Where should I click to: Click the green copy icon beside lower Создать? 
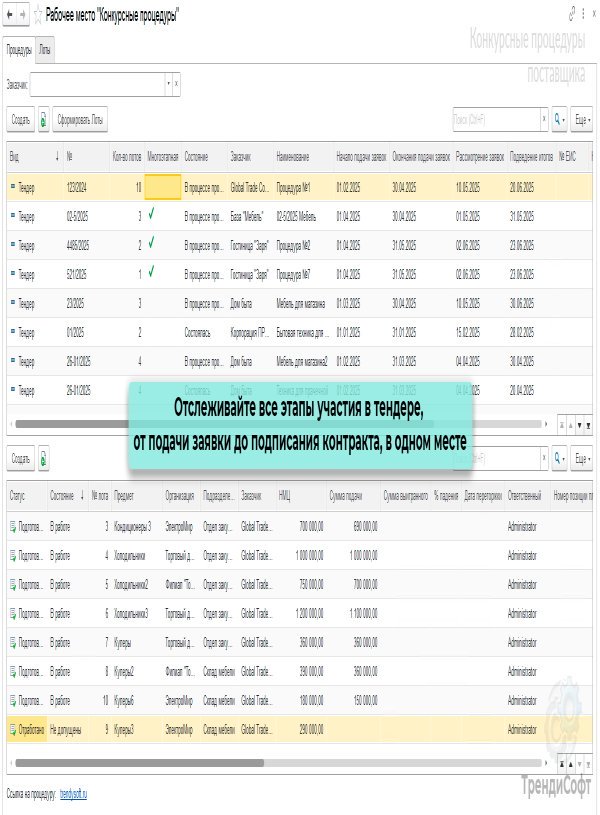44,458
